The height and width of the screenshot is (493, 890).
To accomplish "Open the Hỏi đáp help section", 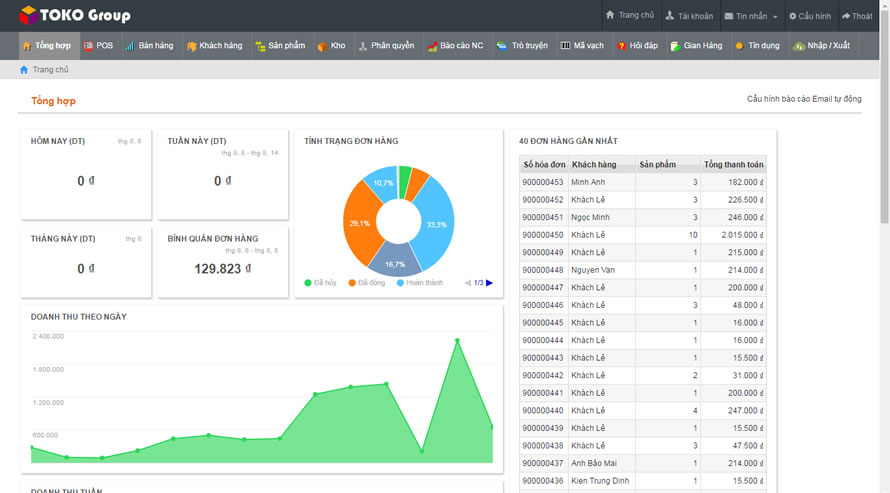I will pyautogui.click(x=637, y=46).
